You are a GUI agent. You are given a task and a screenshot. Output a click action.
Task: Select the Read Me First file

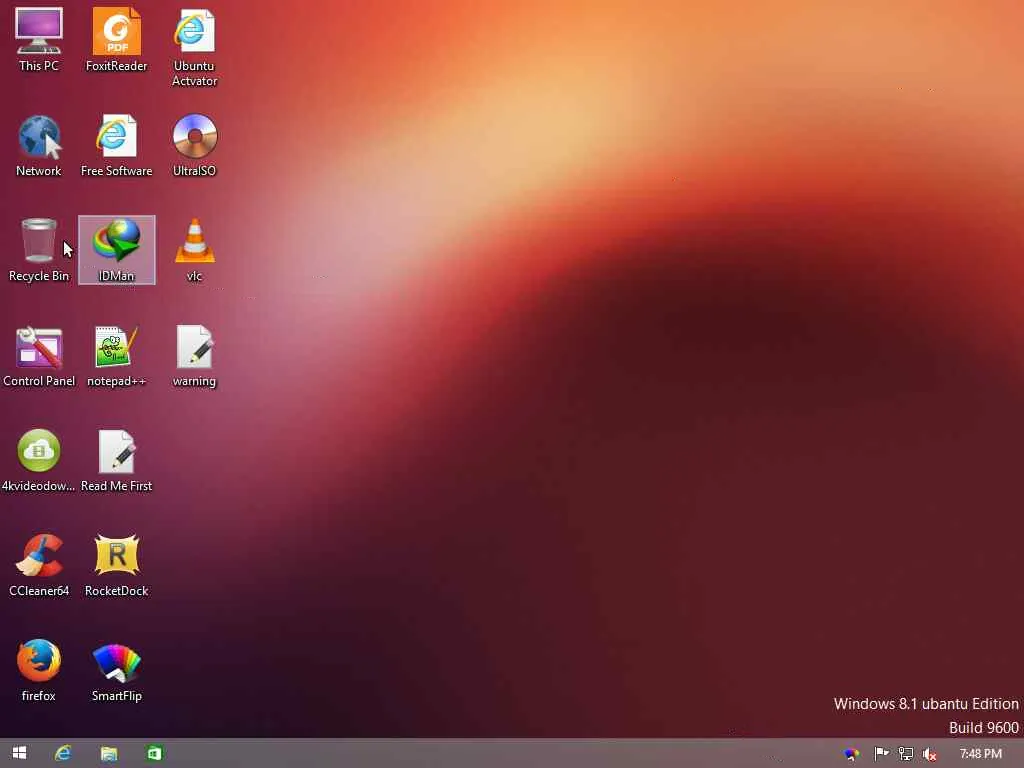pyautogui.click(x=116, y=460)
